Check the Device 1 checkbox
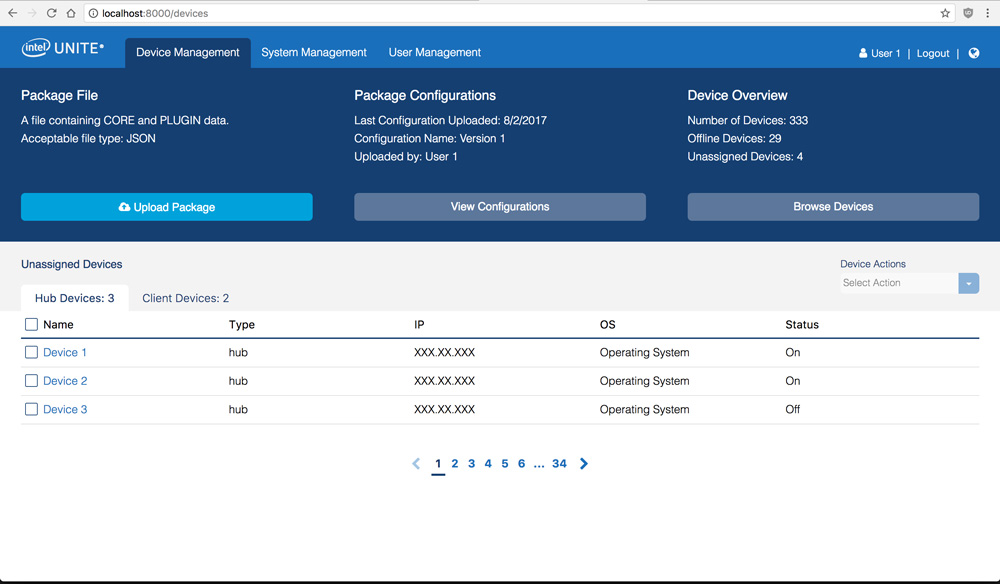The width and height of the screenshot is (1000, 584). (31, 353)
